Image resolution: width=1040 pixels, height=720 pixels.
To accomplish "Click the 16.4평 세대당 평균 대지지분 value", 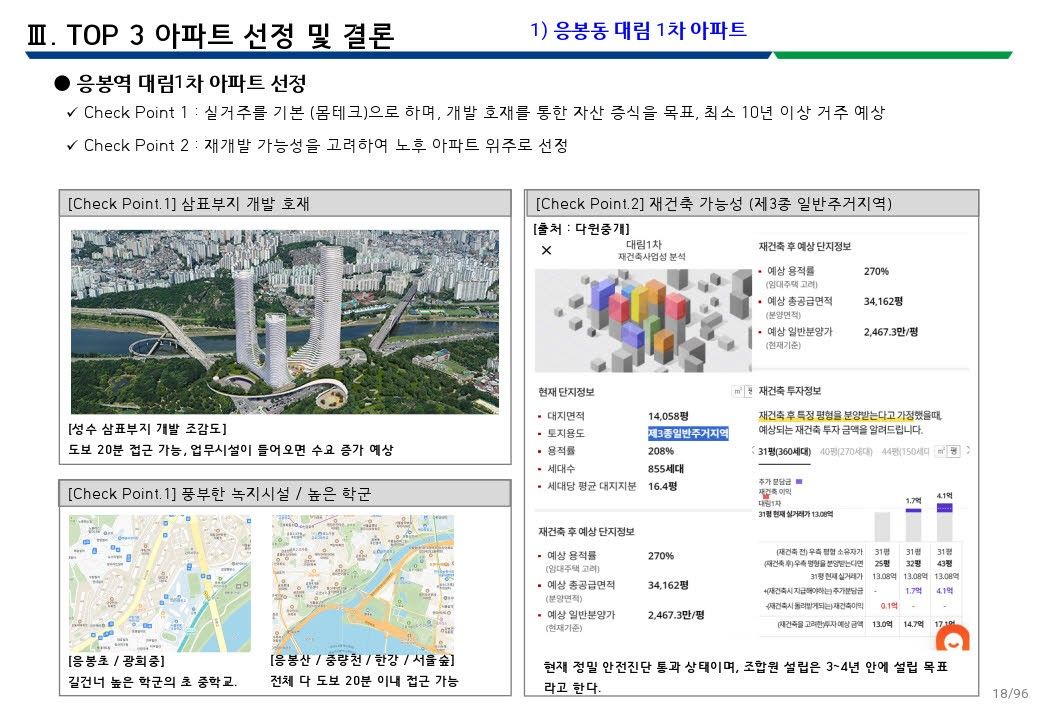I will (663, 486).
